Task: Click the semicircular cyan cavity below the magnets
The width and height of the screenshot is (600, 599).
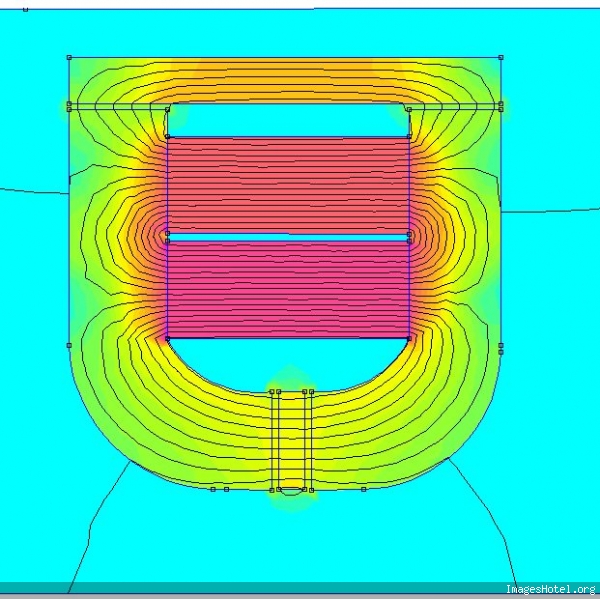Action: tap(288, 365)
